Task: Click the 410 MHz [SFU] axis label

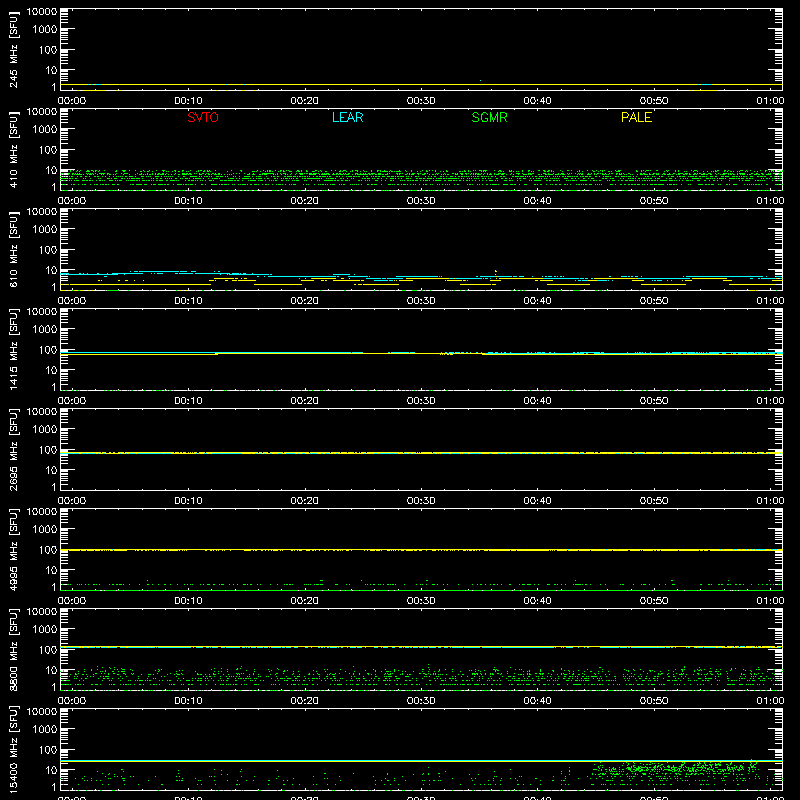Action: point(13,149)
